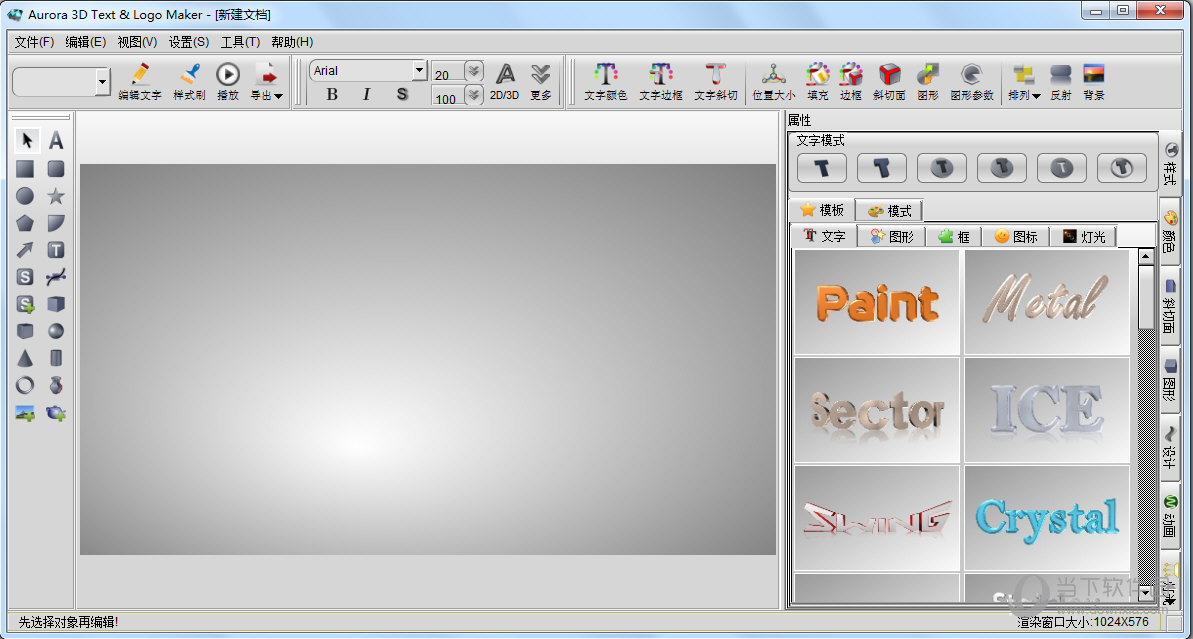Switch to the 模式 mode tab
This screenshot has height=639, width=1193.
click(889, 211)
